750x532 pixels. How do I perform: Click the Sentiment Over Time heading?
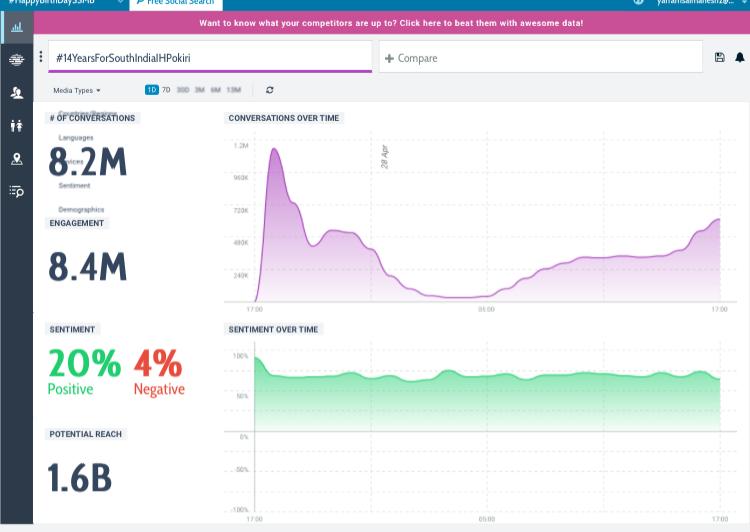[x=273, y=329]
